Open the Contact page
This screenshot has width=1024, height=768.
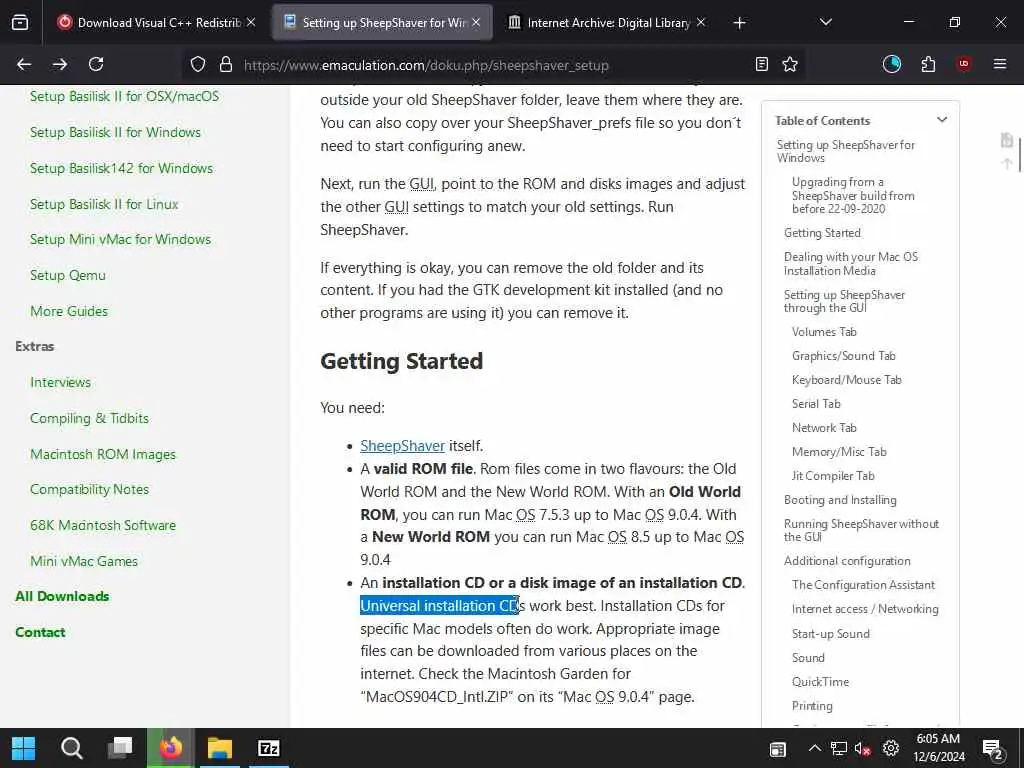pos(40,632)
